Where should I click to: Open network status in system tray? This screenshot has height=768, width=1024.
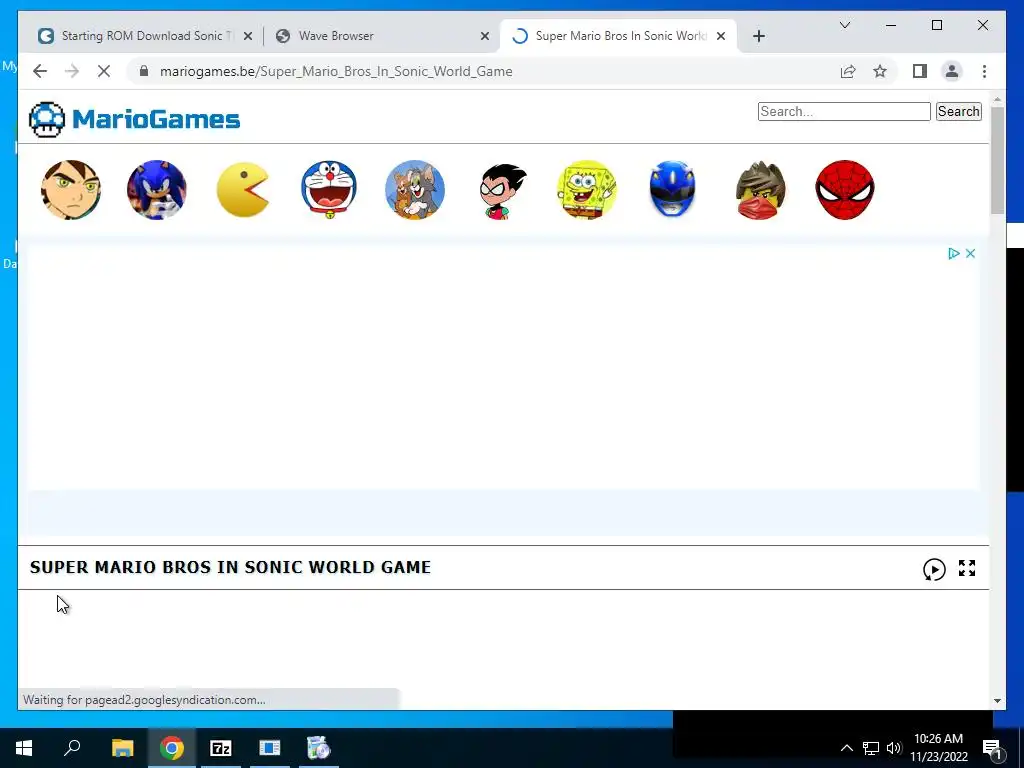coord(871,748)
